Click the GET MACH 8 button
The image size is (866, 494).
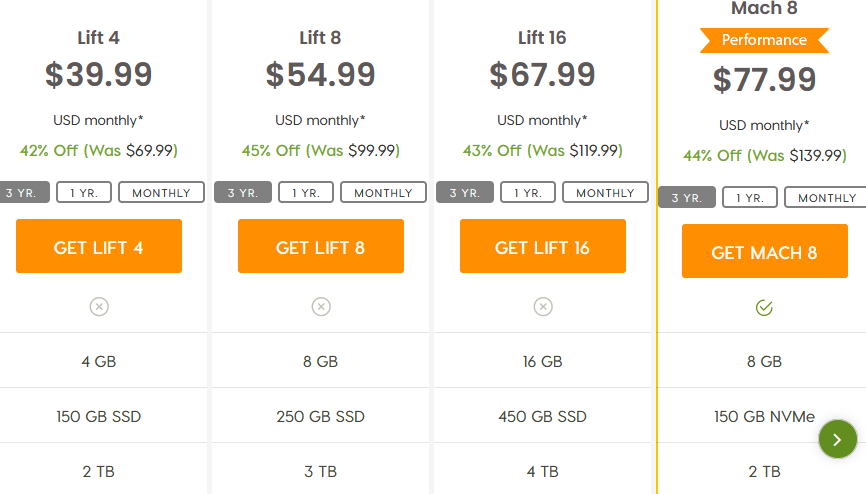(x=765, y=251)
